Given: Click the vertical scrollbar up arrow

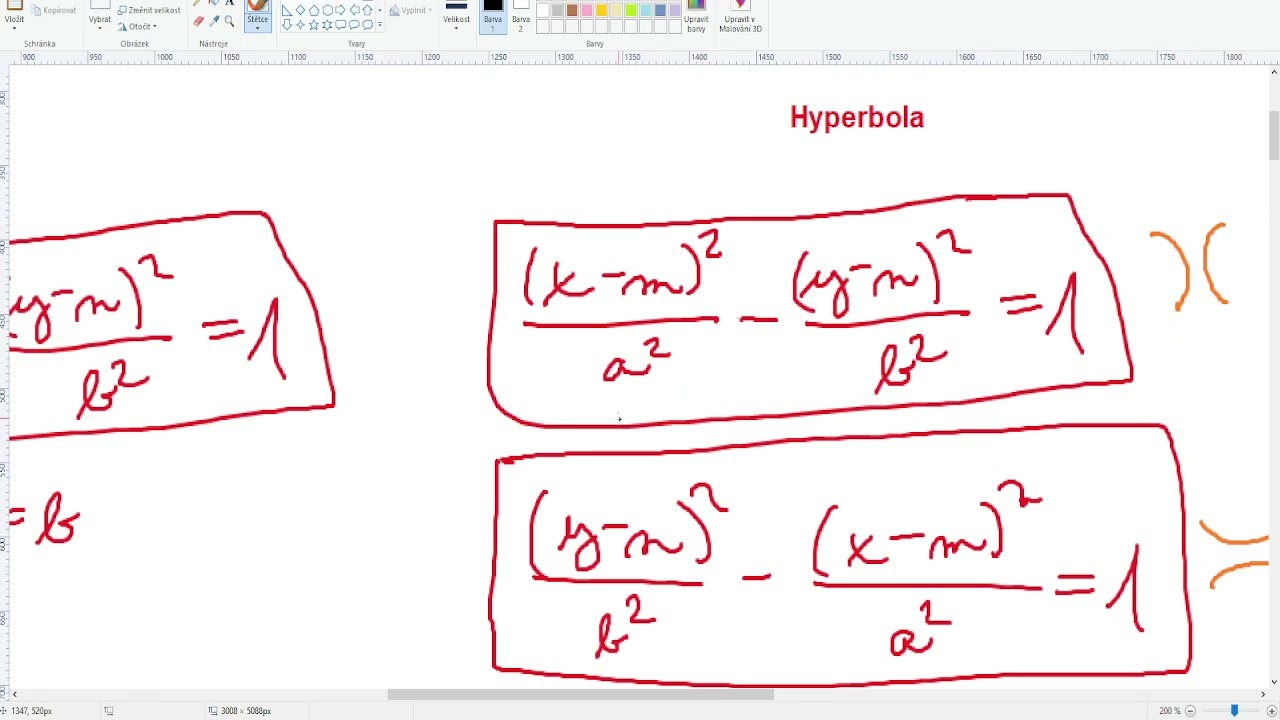Looking at the screenshot, I should (x=1274, y=71).
